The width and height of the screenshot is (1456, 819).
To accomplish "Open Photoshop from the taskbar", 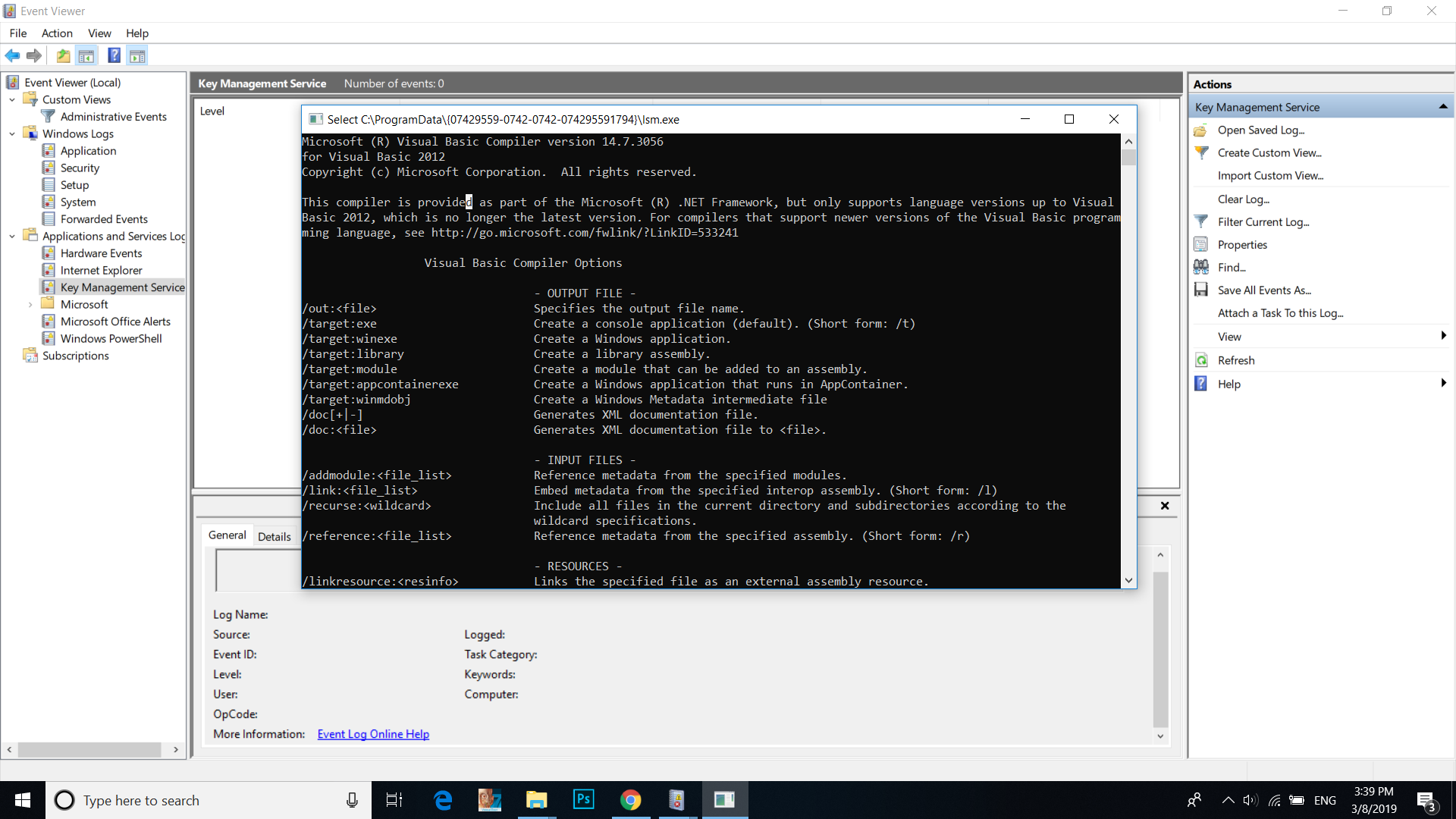I will pyautogui.click(x=583, y=800).
